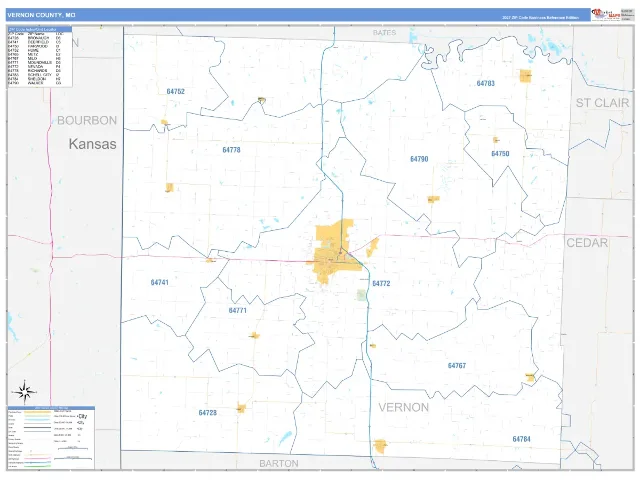Click ZIP code label 64741
This screenshot has width=640, height=480.
[160, 282]
